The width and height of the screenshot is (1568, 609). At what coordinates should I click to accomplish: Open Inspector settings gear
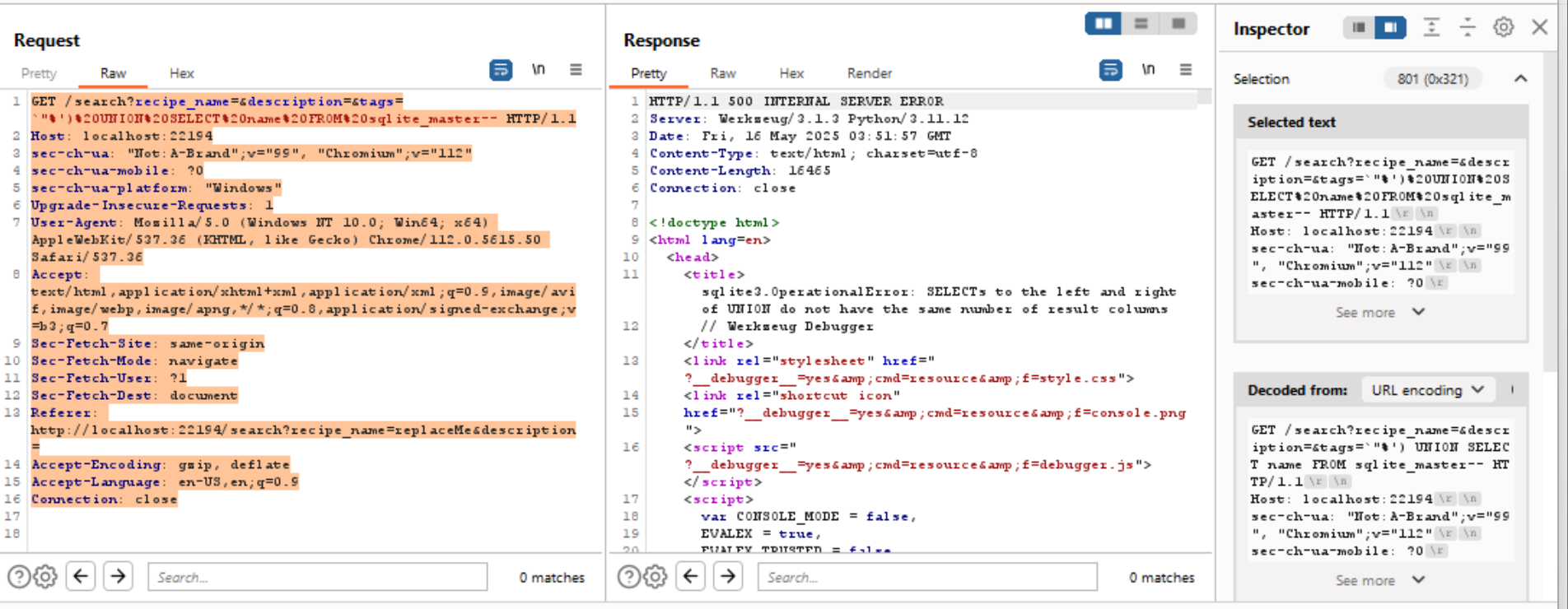pos(1504,27)
